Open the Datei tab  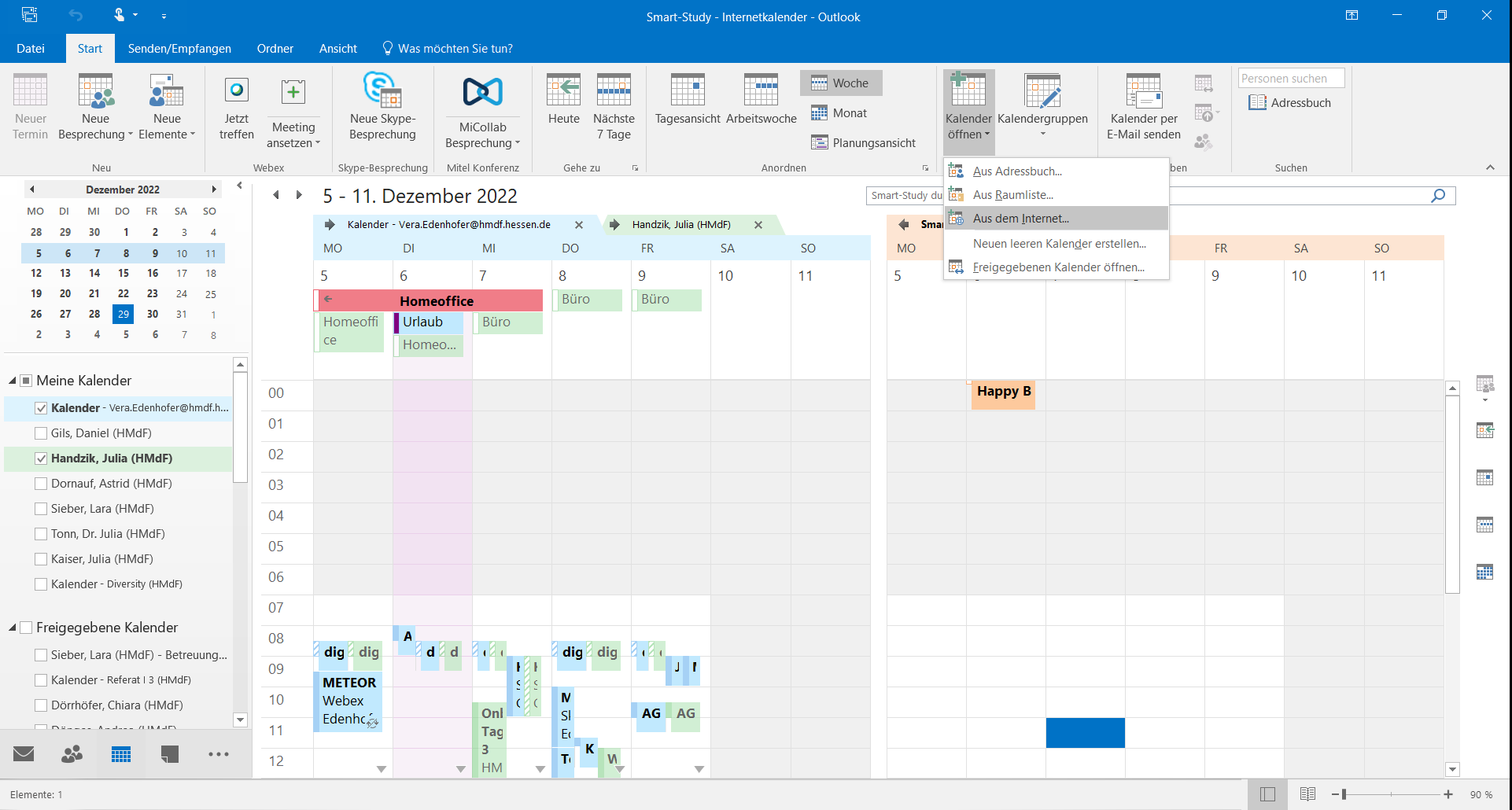(x=31, y=49)
